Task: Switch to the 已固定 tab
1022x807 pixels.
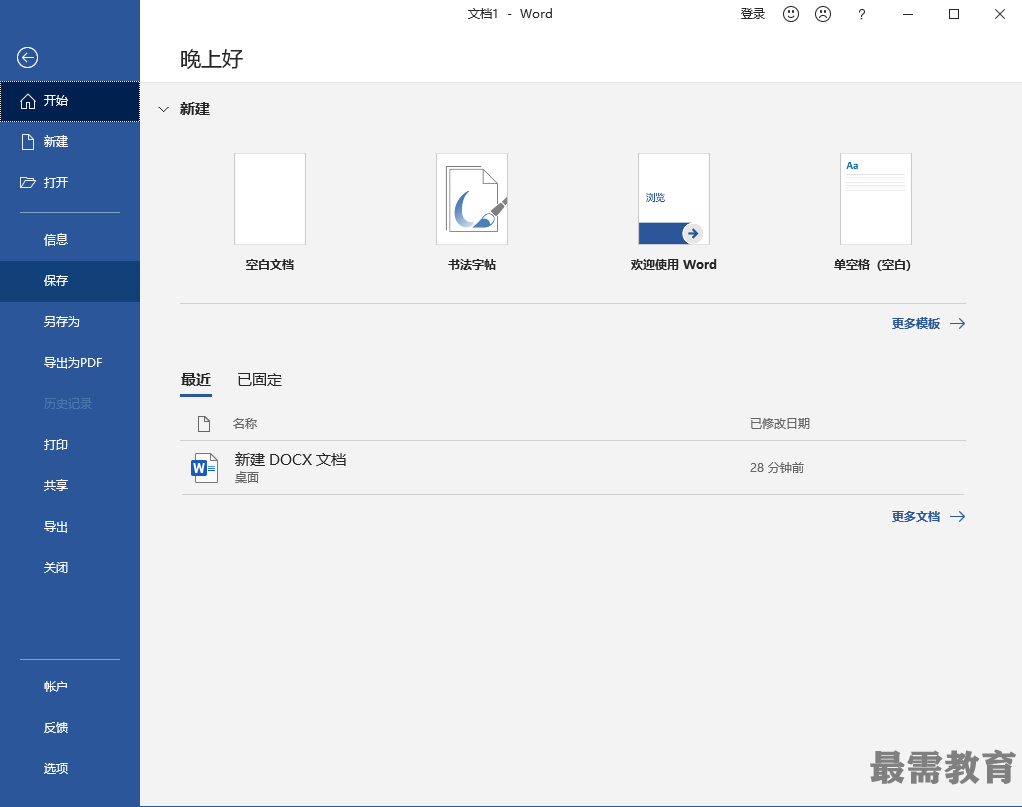Action: (x=259, y=380)
